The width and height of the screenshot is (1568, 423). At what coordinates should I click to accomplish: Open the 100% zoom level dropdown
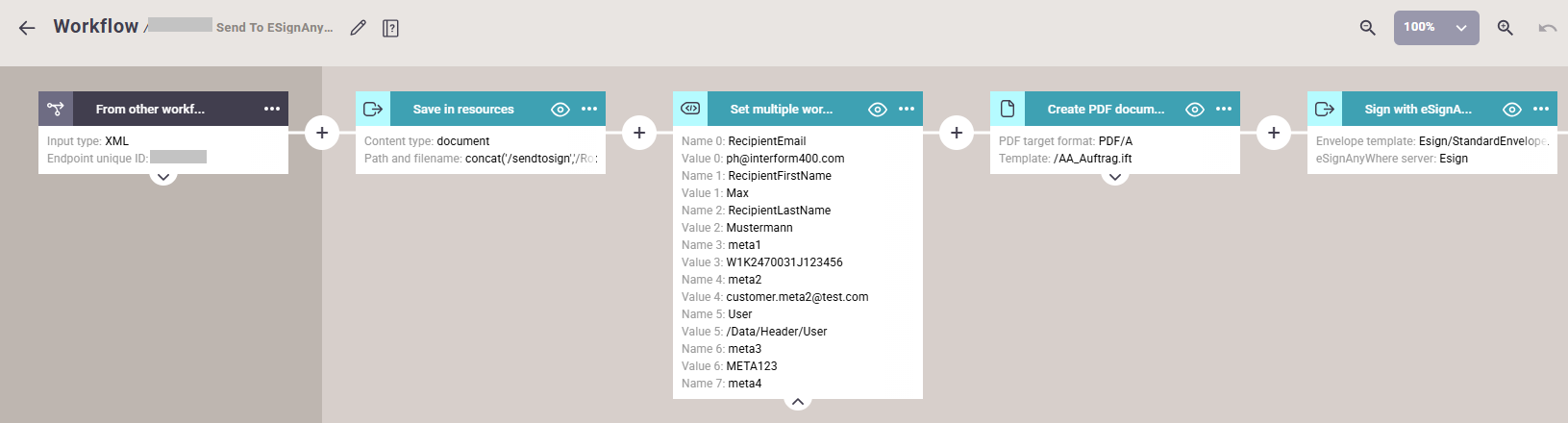[1436, 28]
